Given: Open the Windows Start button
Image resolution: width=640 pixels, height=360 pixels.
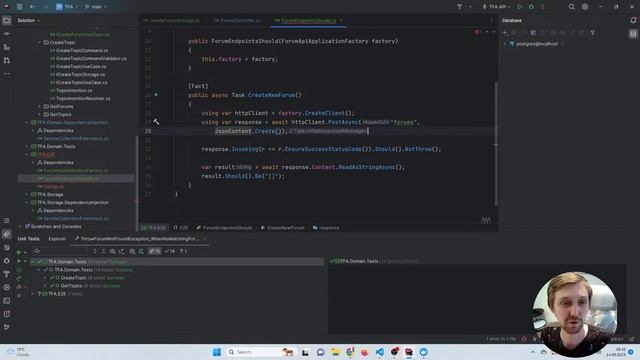Looking at the screenshot, I should click(x=217, y=352).
